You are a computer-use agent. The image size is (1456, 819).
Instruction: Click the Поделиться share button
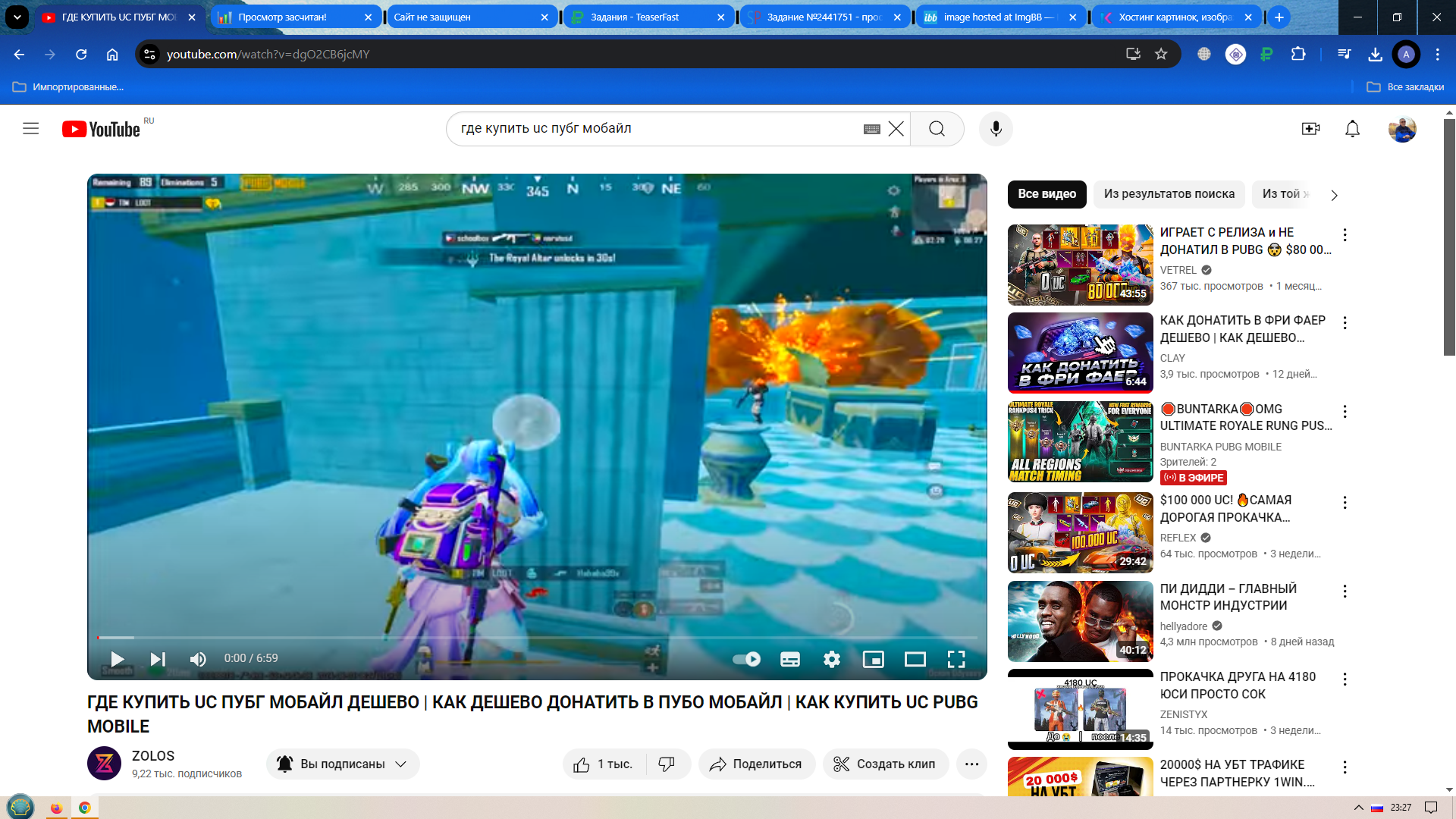756,764
